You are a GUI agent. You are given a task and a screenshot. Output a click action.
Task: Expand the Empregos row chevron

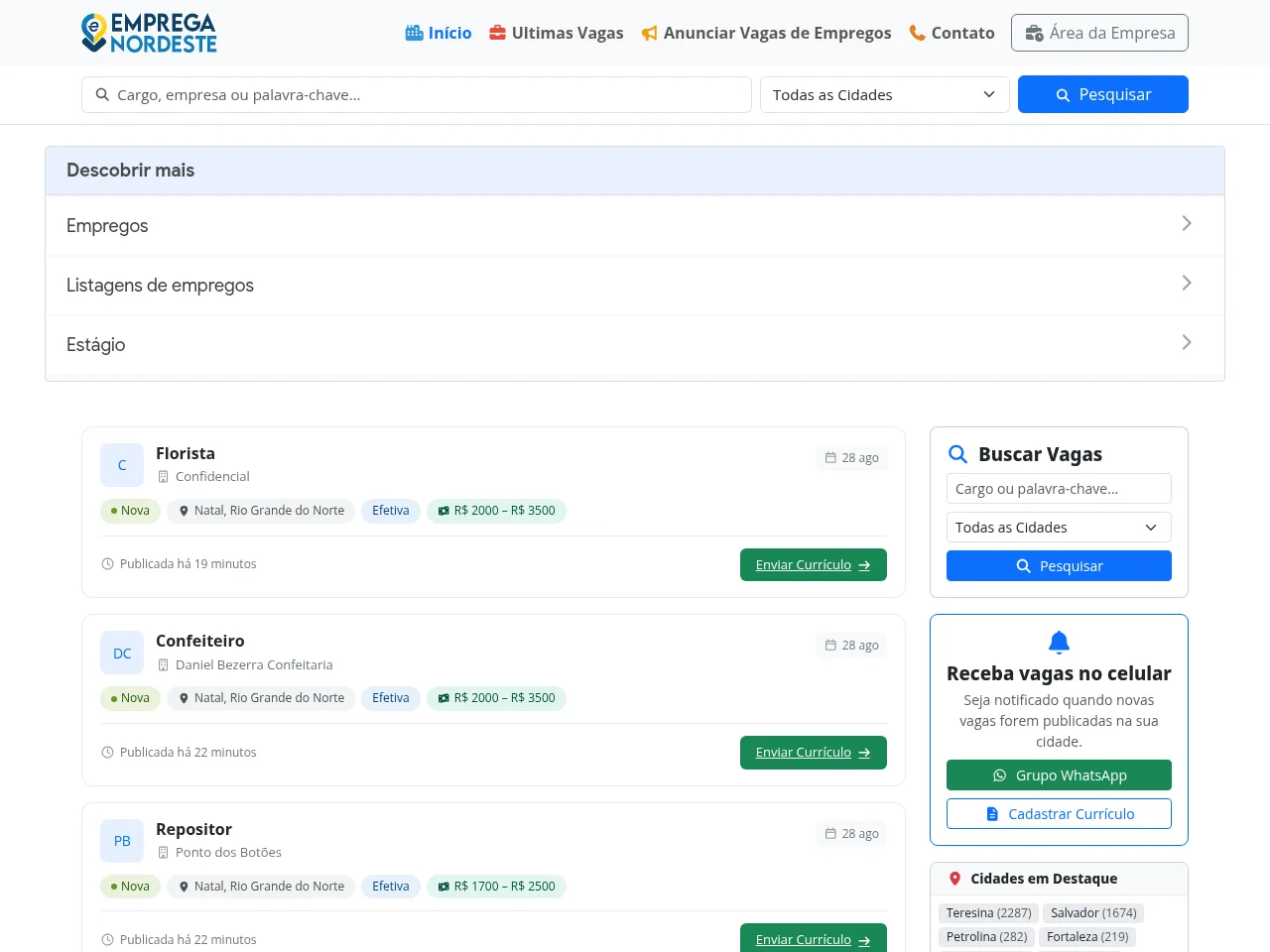click(1187, 224)
